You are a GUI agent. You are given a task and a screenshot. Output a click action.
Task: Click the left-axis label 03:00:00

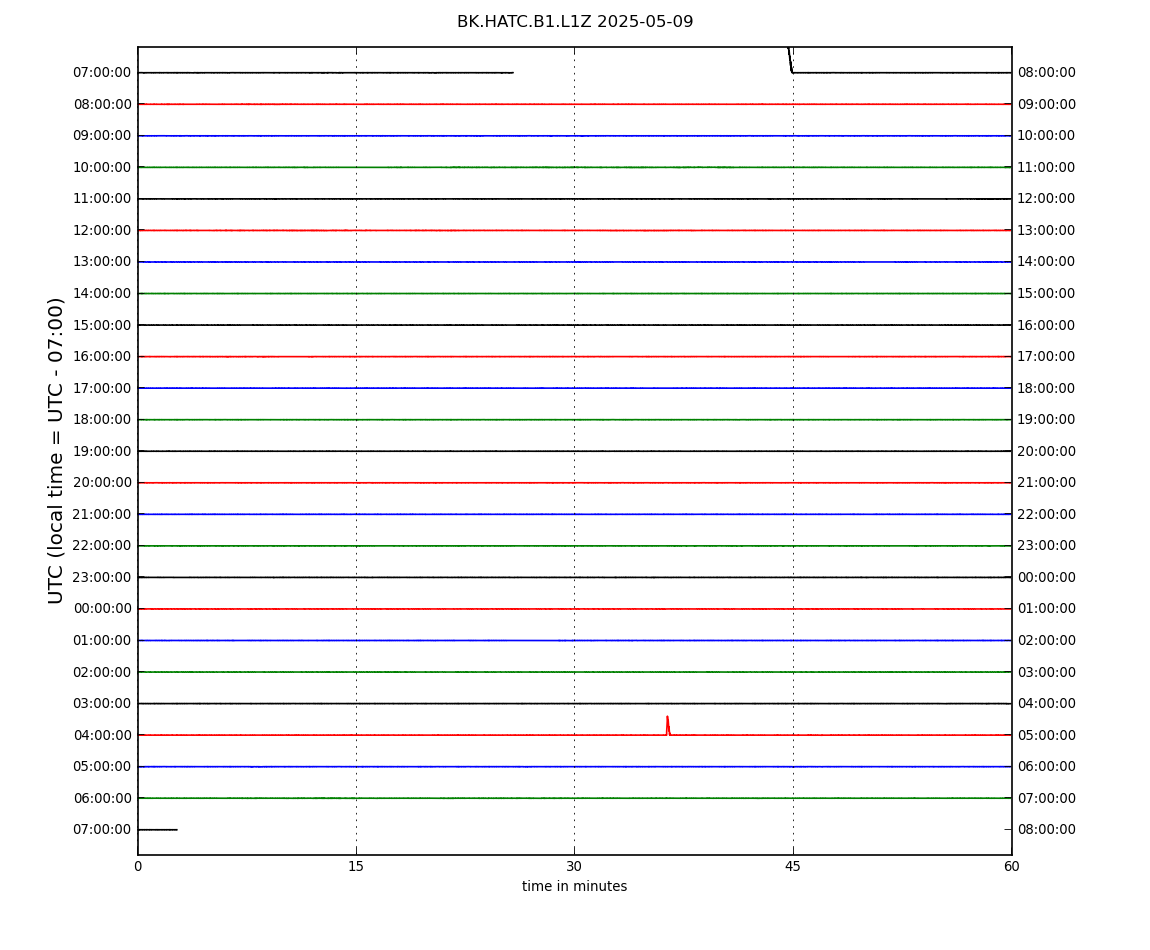[x=102, y=704]
